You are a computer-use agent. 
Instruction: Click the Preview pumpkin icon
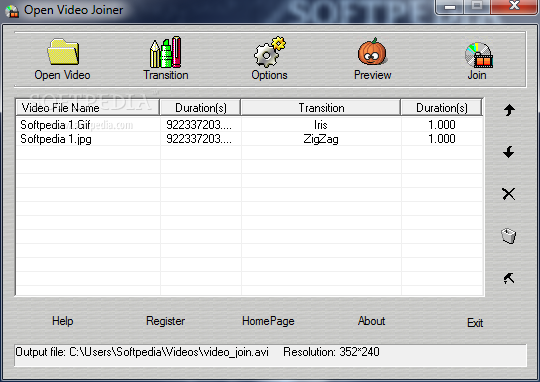(x=372, y=52)
